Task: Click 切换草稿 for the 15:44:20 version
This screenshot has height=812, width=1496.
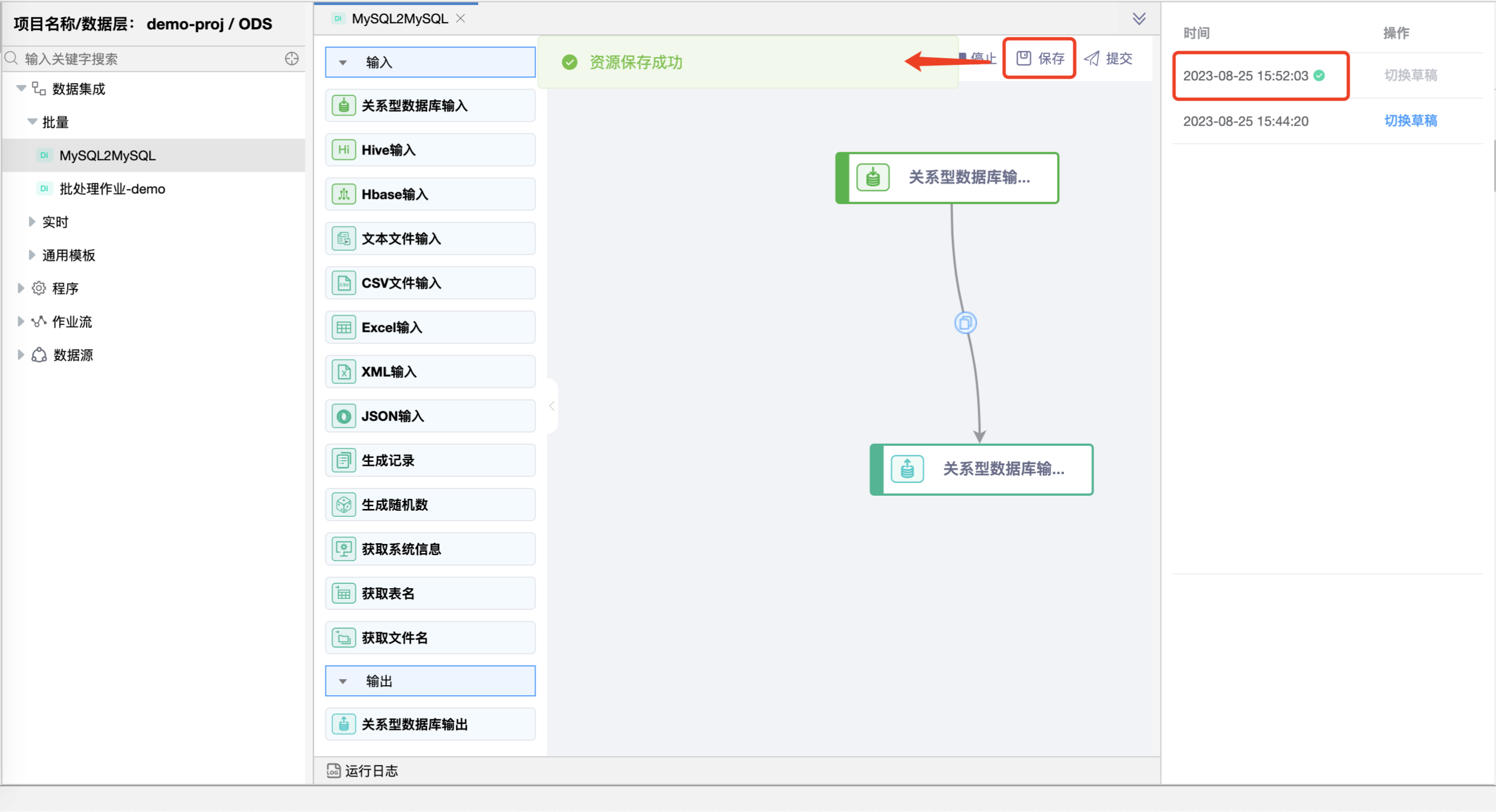Action: [1410, 121]
